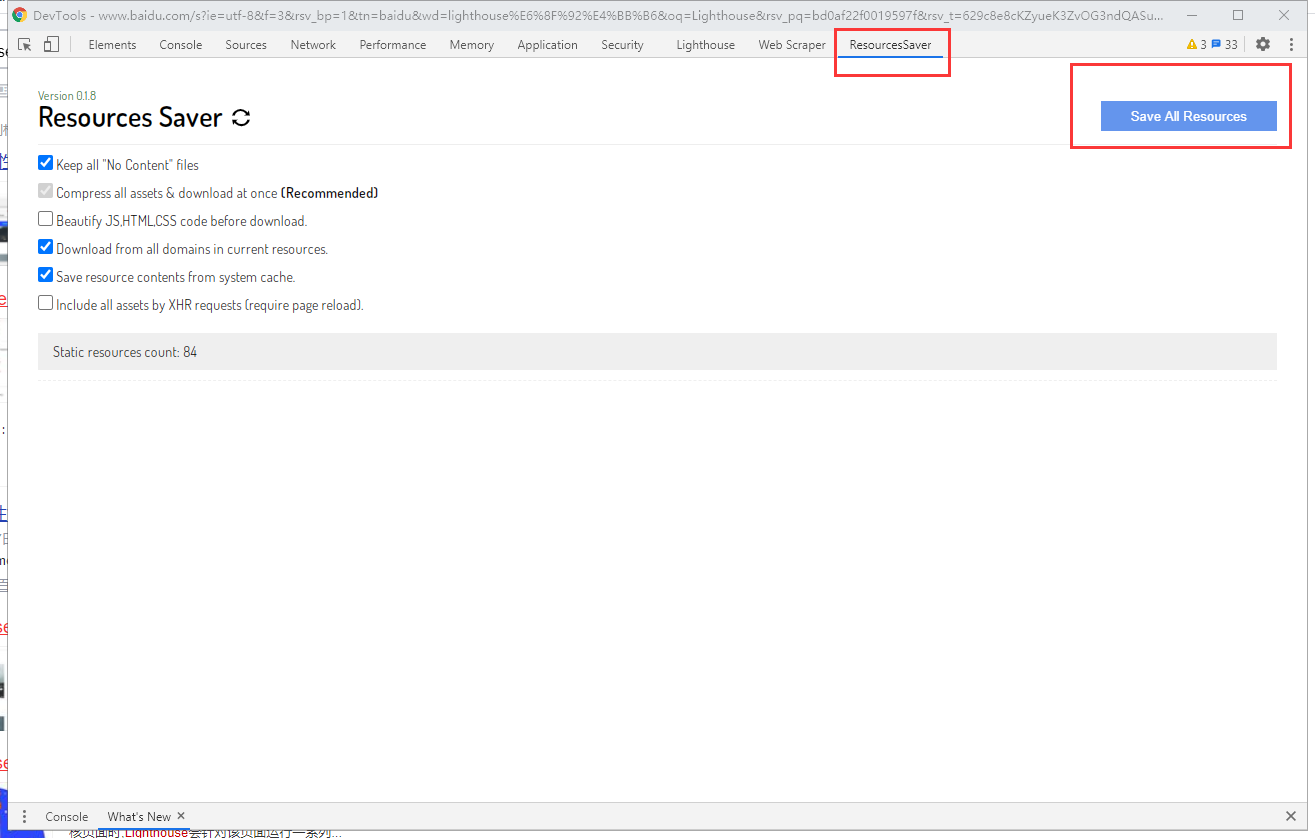Open the Memory tab

[472, 45]
